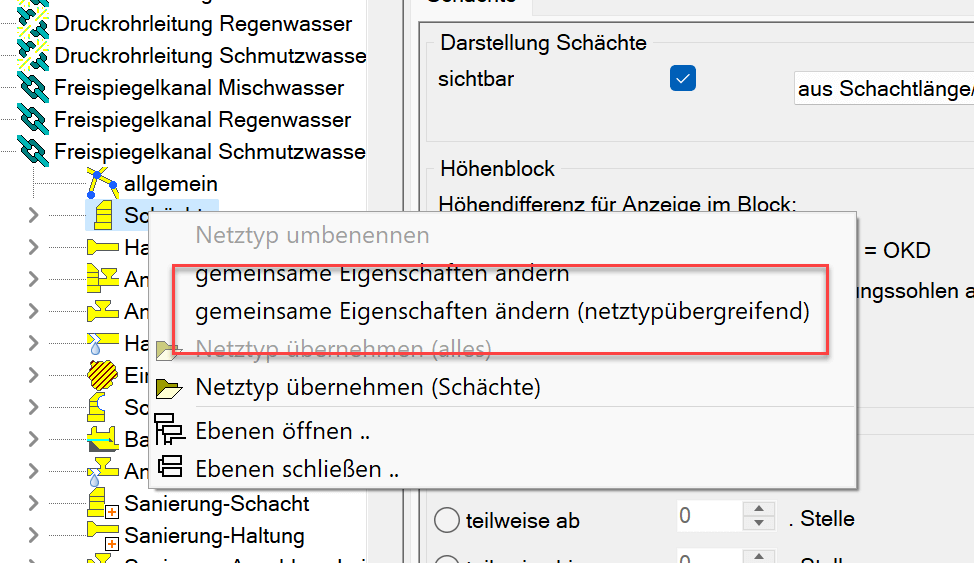974x563 pixels.
Task: Choose 'Ebenen schließen ..' in context menu
Action: click(297, 469)
